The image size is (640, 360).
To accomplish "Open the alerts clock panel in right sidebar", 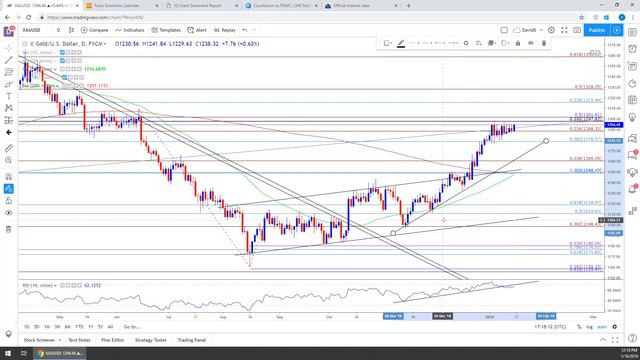I will click(x=632, y=49).
